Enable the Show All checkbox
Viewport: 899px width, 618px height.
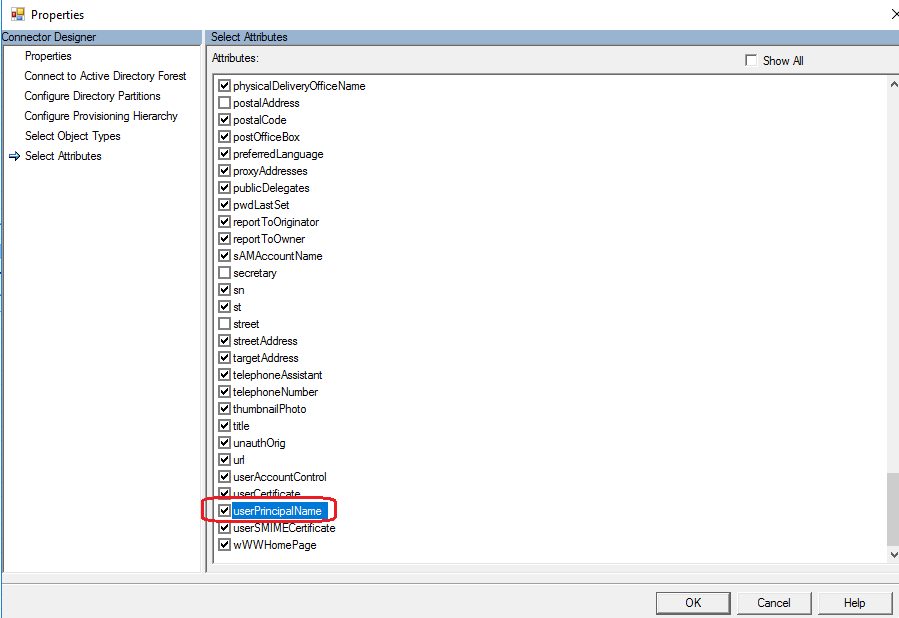(x=751, y=61)
